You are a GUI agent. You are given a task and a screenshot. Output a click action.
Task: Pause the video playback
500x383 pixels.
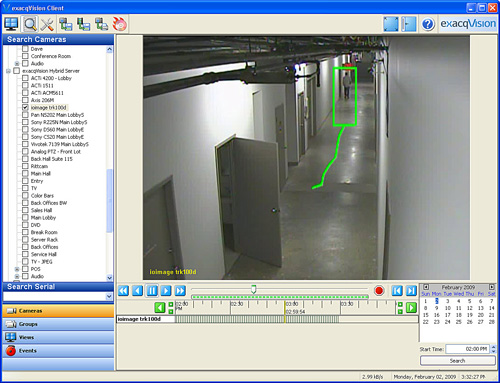point(152,291)
